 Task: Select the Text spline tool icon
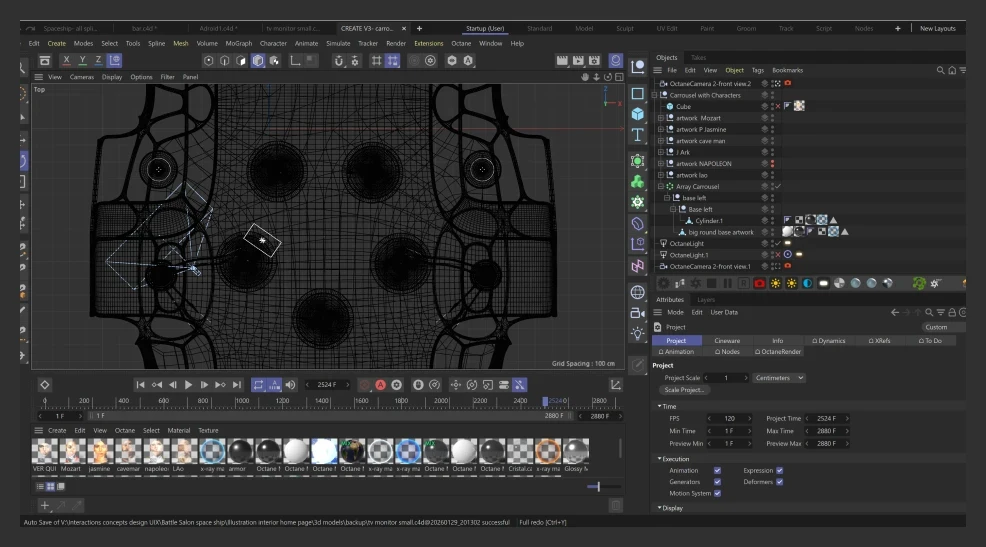tap(637, 135)
